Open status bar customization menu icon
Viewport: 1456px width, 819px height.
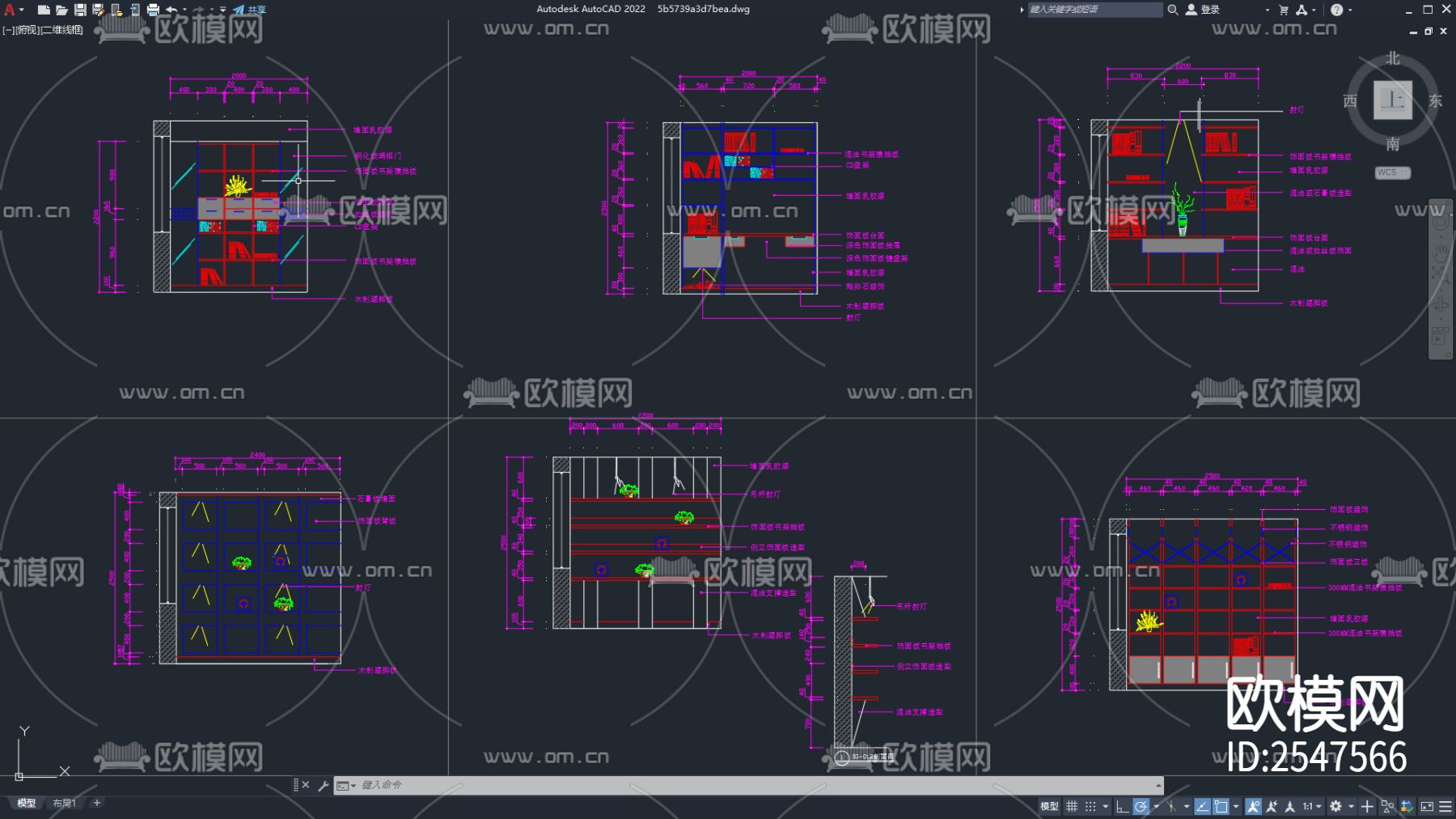[1445, 806]
